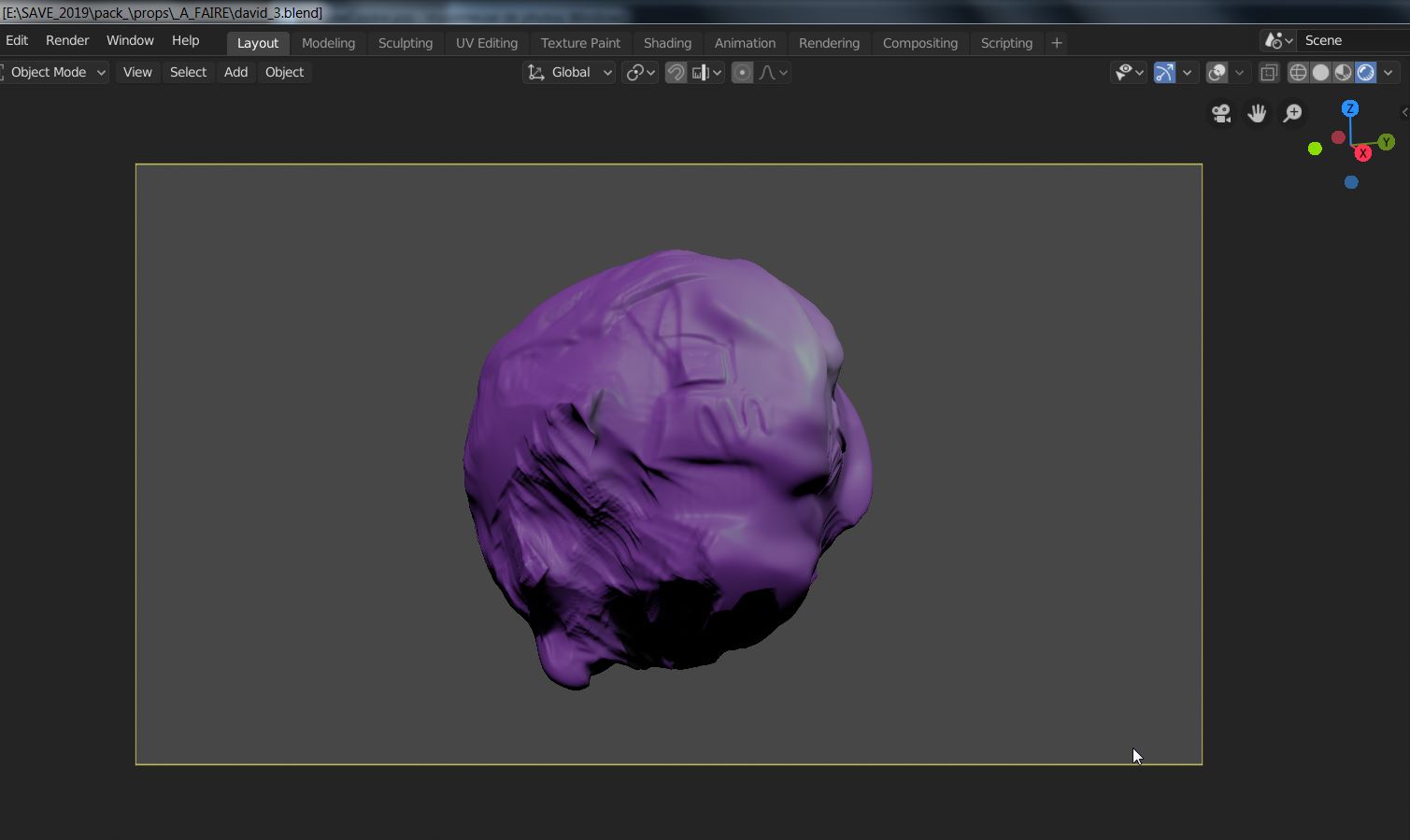1410x840 pixels.
Task: Toggle show overlays button
Action: (x=1217, y=73)
